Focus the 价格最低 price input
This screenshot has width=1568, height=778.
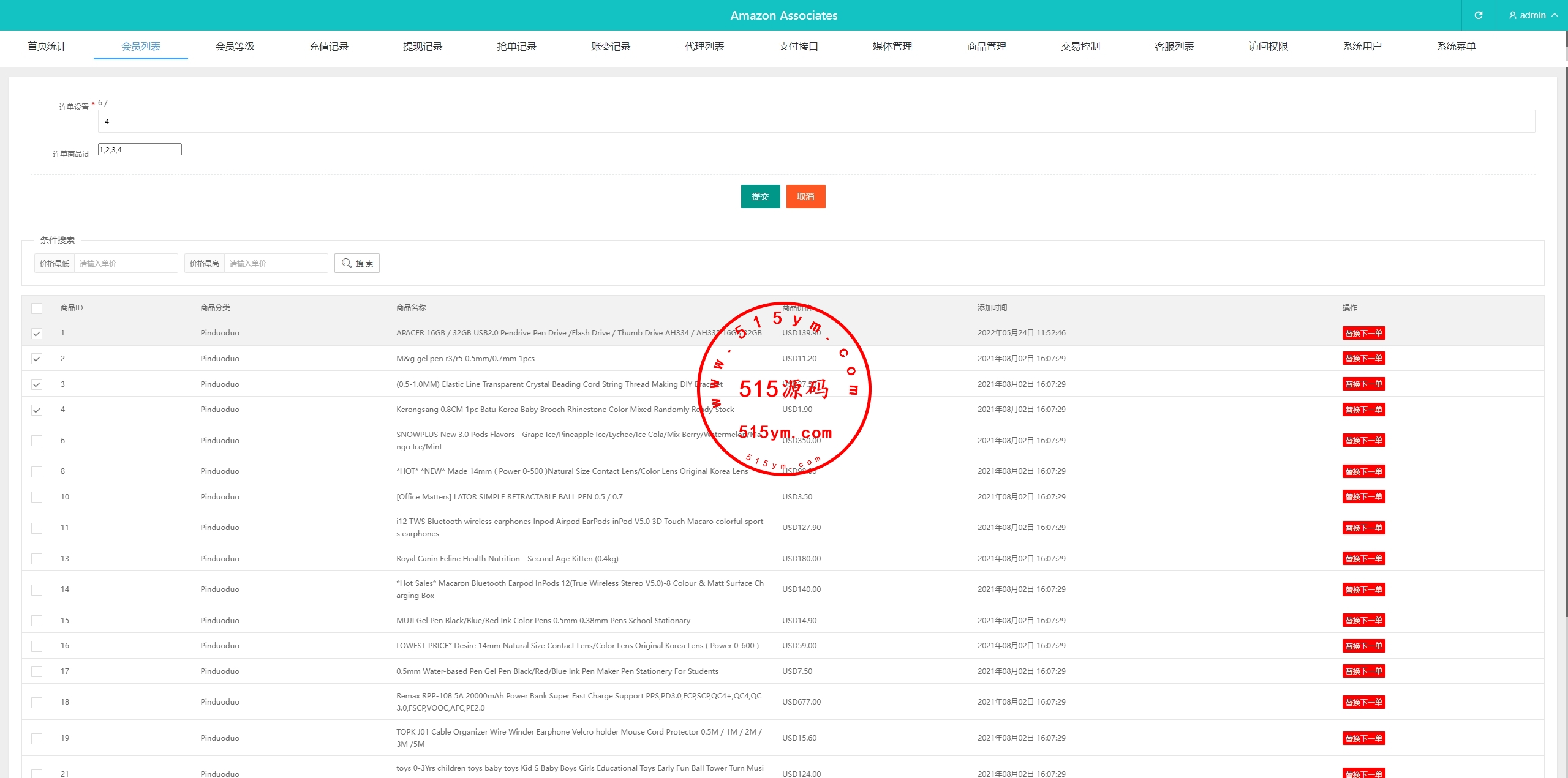126,263
